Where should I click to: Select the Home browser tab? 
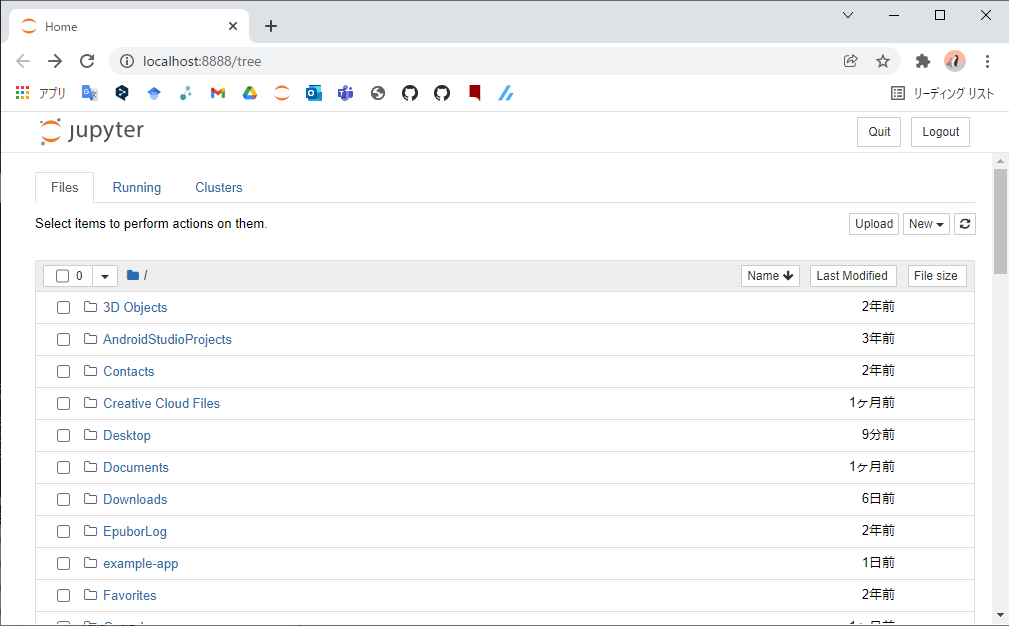[x=129, y=26]
